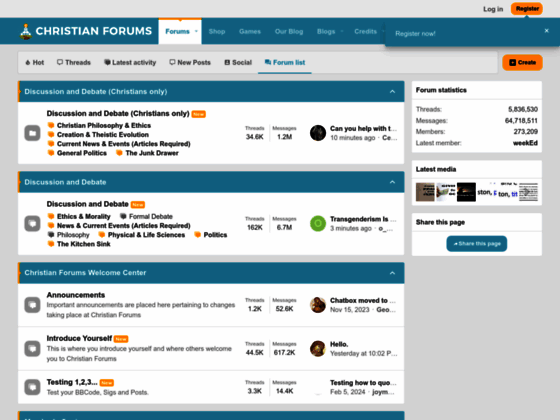The image size is (560, 420).
Task: Click the Register button
Action: point(527,9)
